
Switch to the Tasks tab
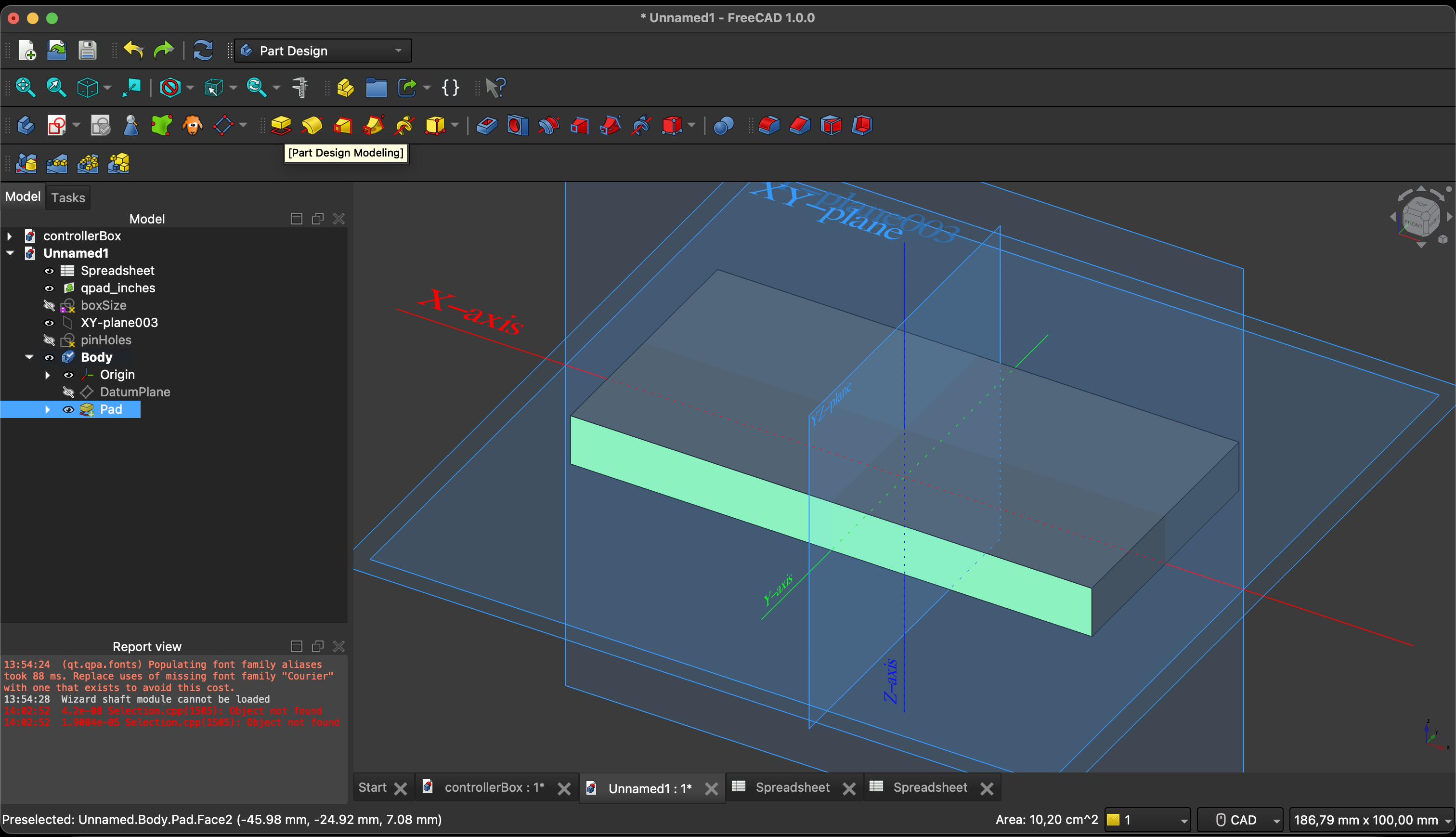click(68, 197)
